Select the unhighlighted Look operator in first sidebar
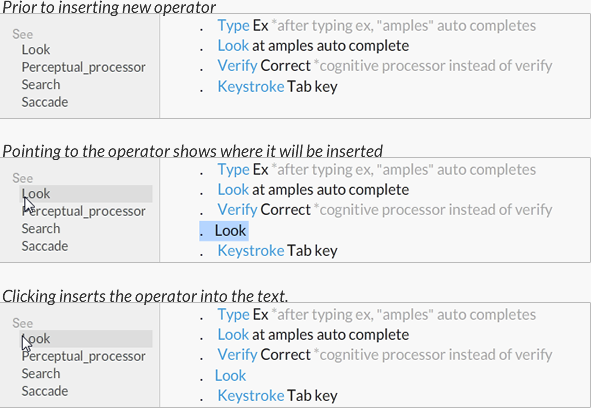Viewport: 591px width, 408px height. tap(36, 49)
